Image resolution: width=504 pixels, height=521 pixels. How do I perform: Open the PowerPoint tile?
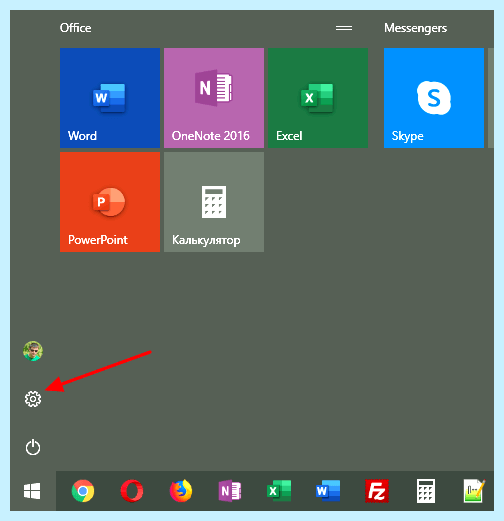click(x=110, y=202)
